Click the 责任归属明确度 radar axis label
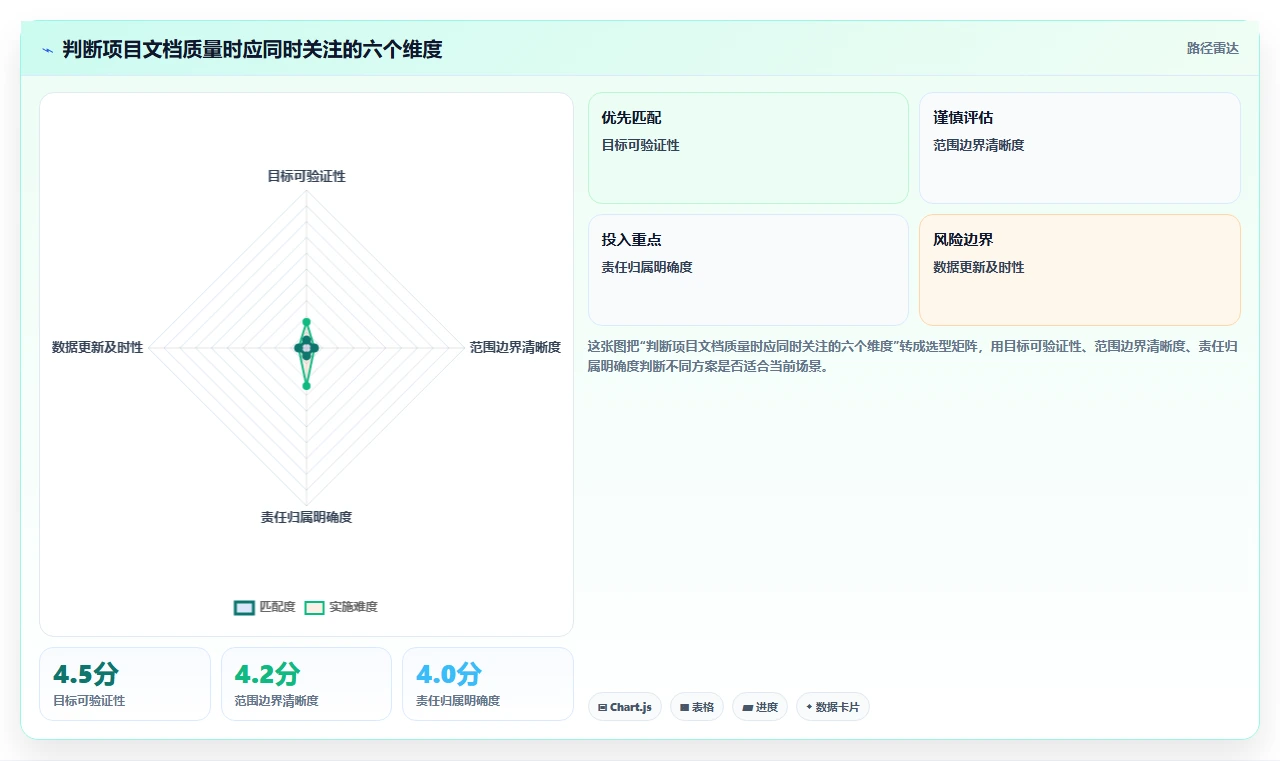 (306, 517)
